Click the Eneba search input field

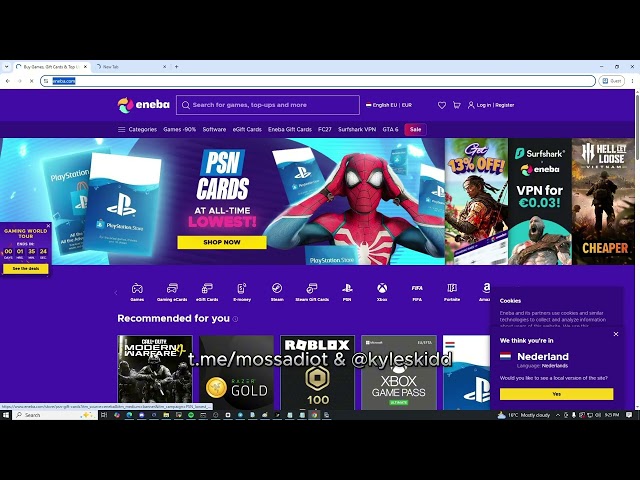coord(268,105)
